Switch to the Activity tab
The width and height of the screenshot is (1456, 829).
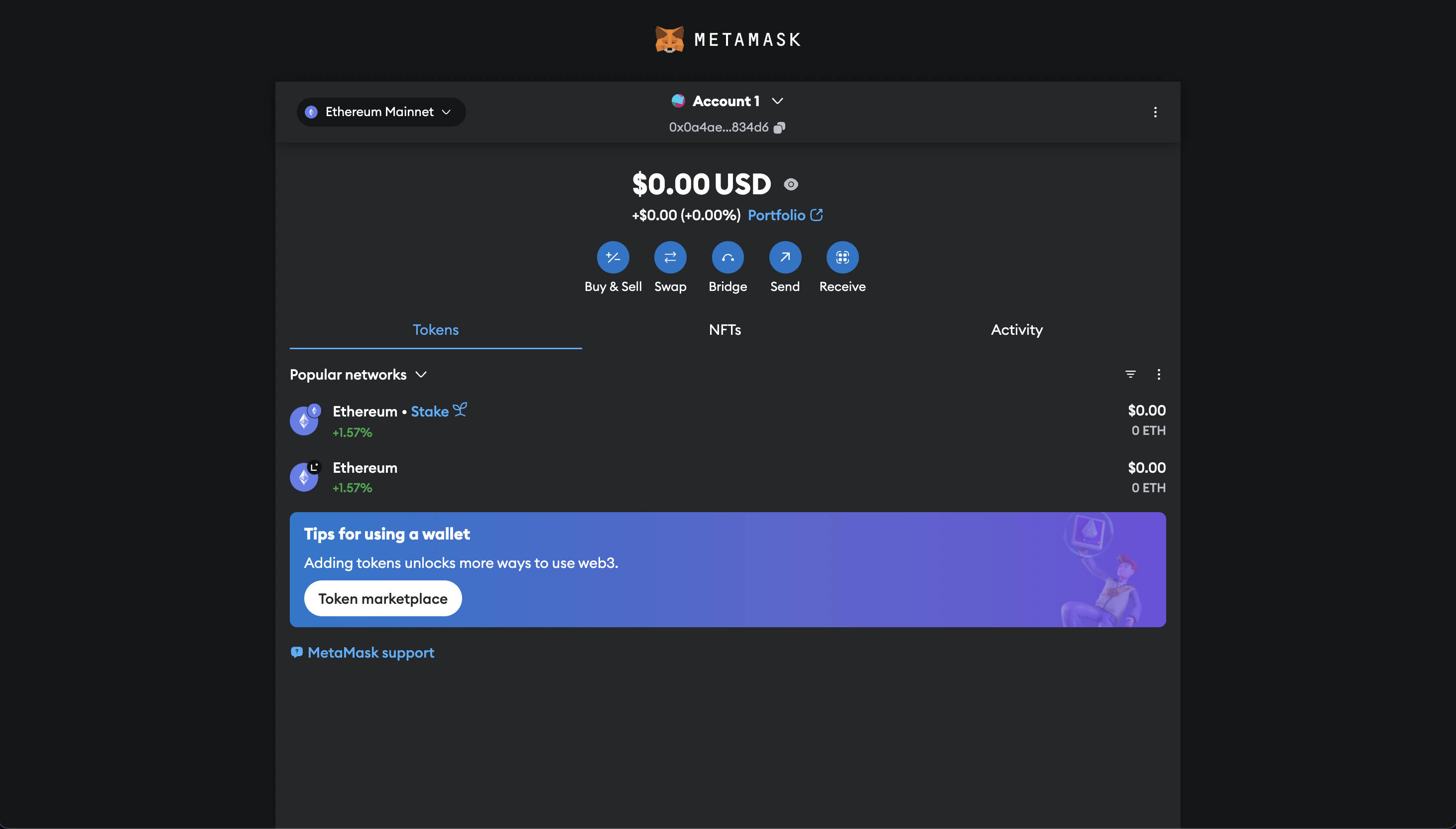(1016, 329)
